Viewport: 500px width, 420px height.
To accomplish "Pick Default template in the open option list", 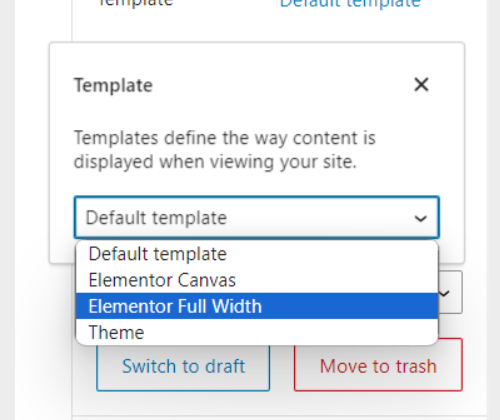I will [257, 254].
